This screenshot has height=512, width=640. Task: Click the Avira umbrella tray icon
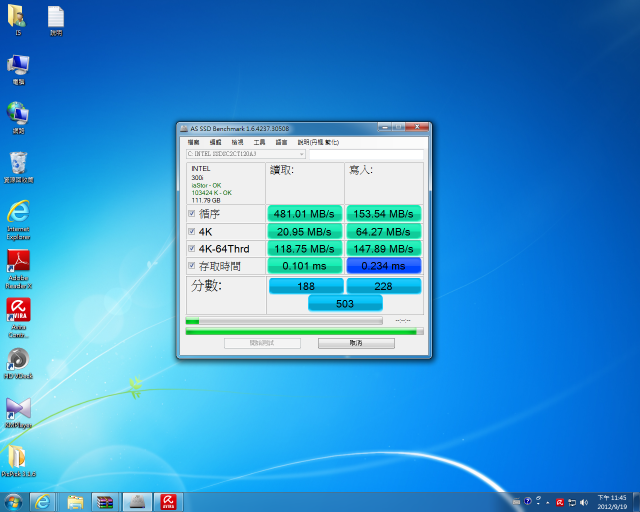tap(560, 503)
